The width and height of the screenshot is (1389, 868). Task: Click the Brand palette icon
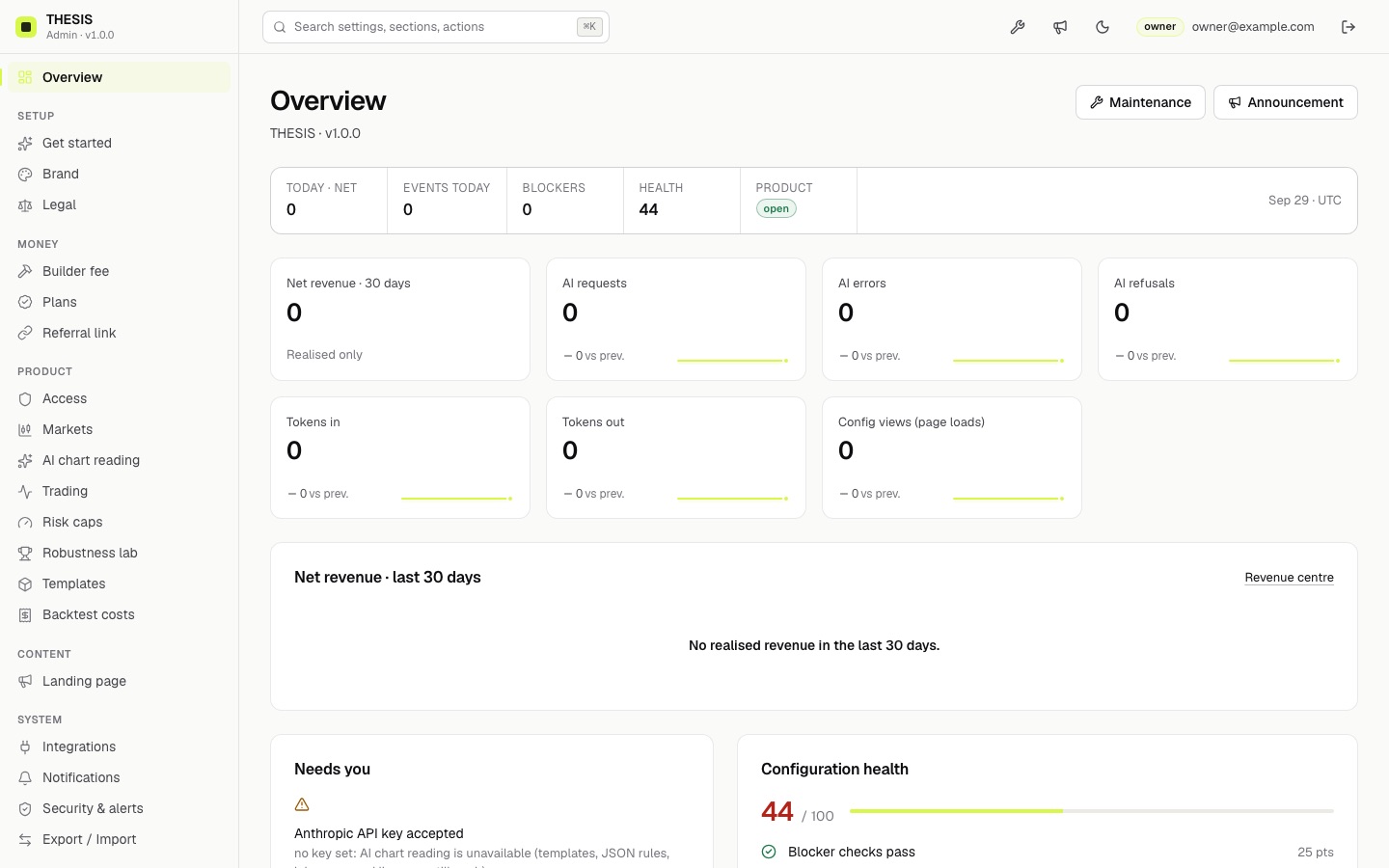click(25, 175)
